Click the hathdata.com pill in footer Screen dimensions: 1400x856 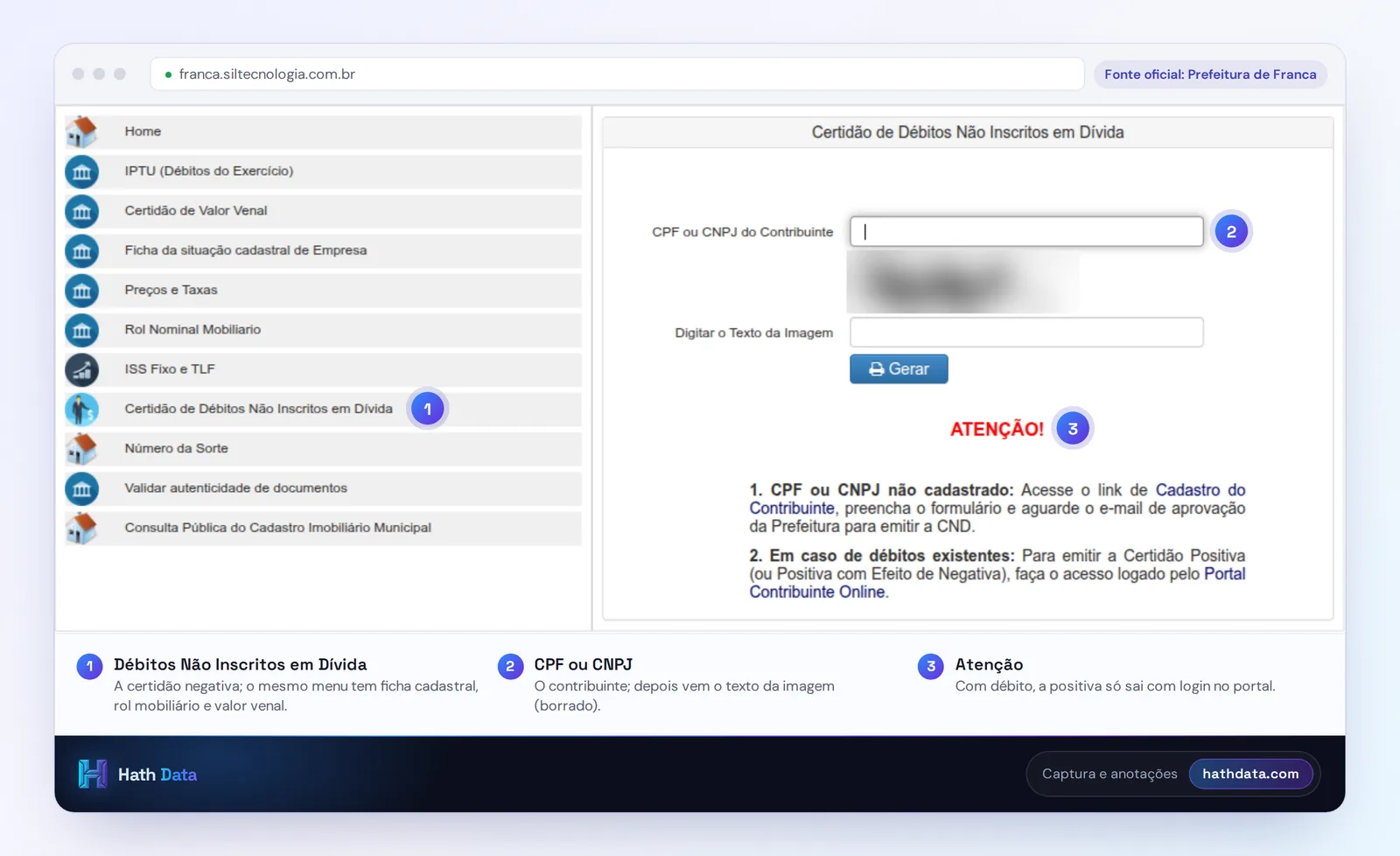[x=1250, y=774]
